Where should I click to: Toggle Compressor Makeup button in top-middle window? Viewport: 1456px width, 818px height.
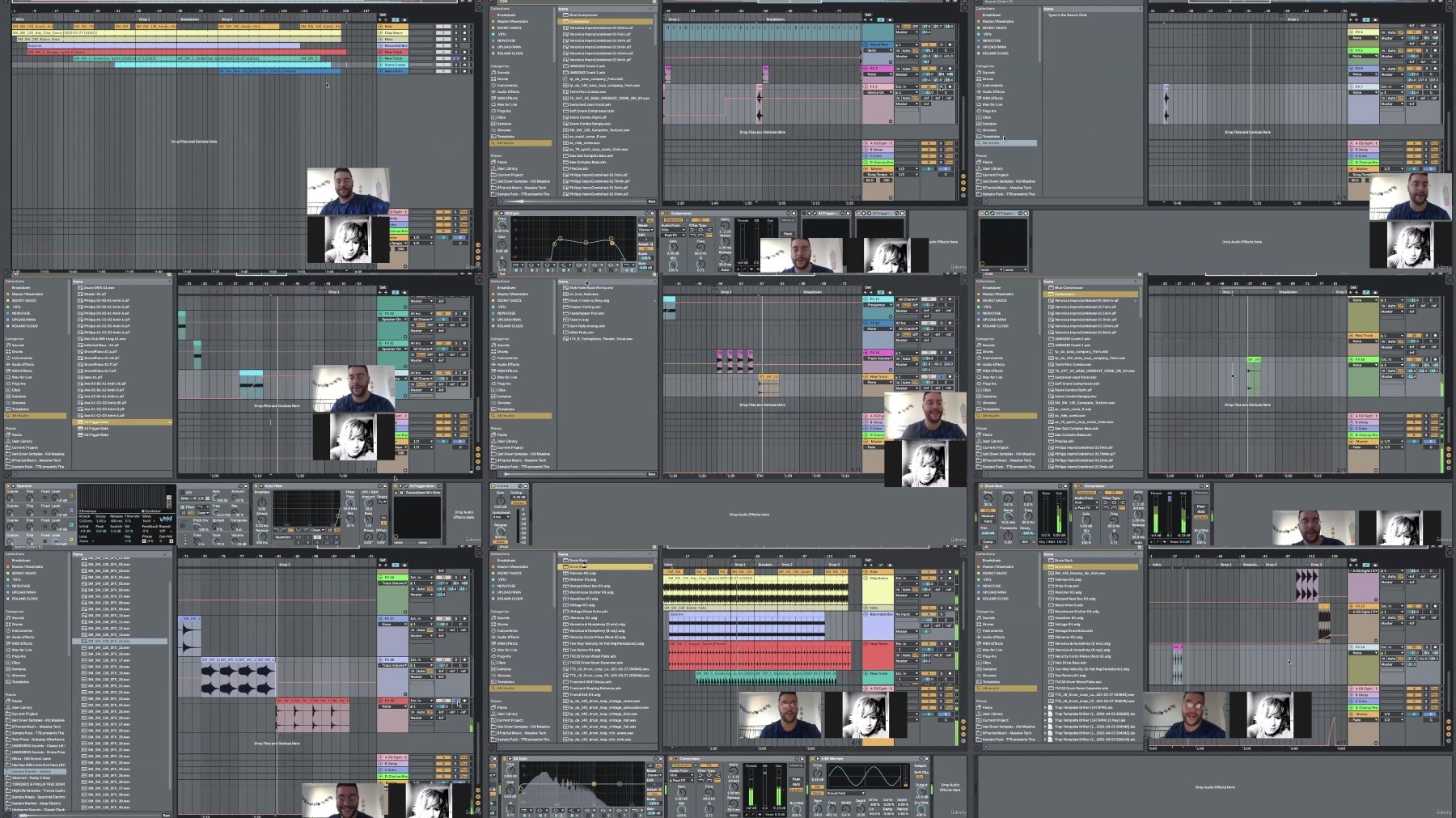(x=788, y=220)
